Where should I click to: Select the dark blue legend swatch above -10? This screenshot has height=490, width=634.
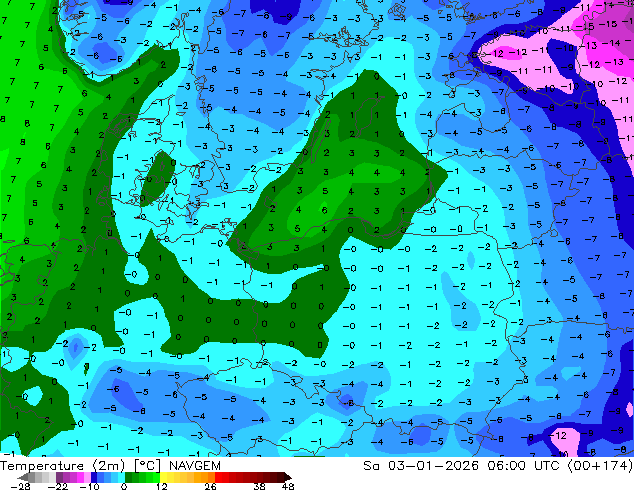pos(94,477)
